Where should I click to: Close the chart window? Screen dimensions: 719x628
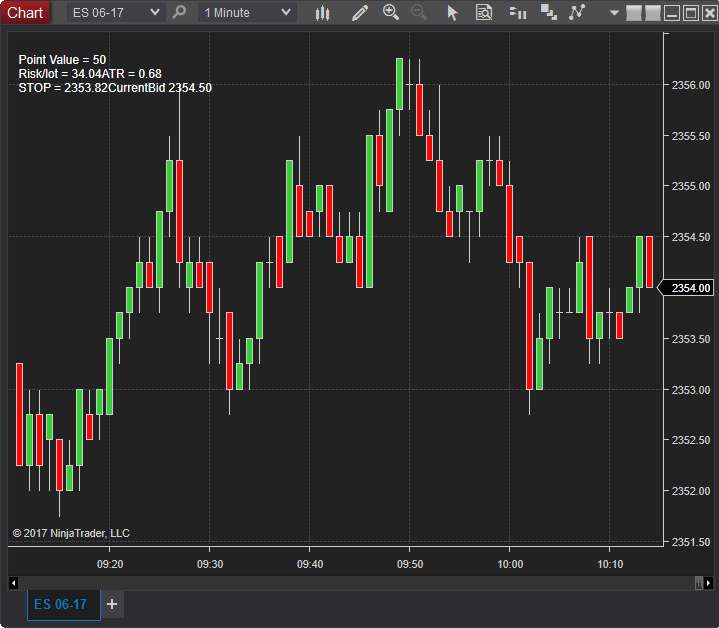coord(709,13)
